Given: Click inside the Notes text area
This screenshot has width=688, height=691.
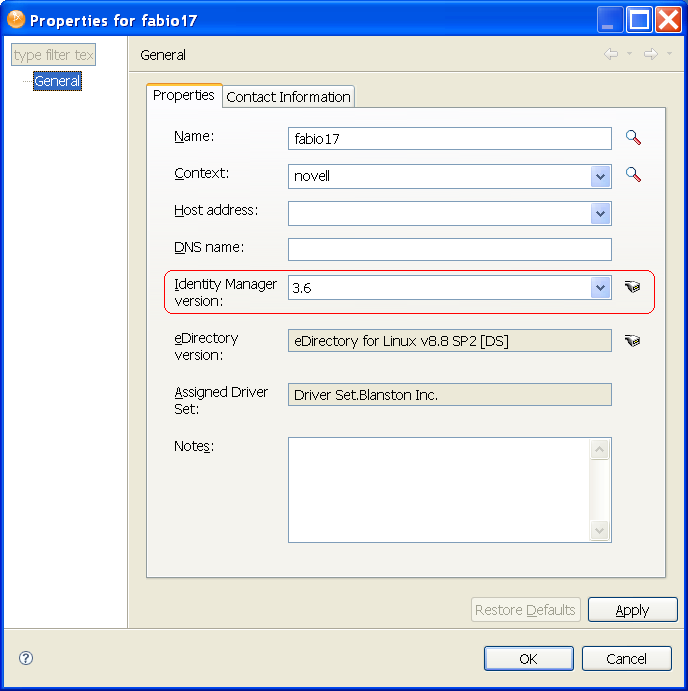Looking at the screenshot, I should pyautogui.click(x=440, y=489).
